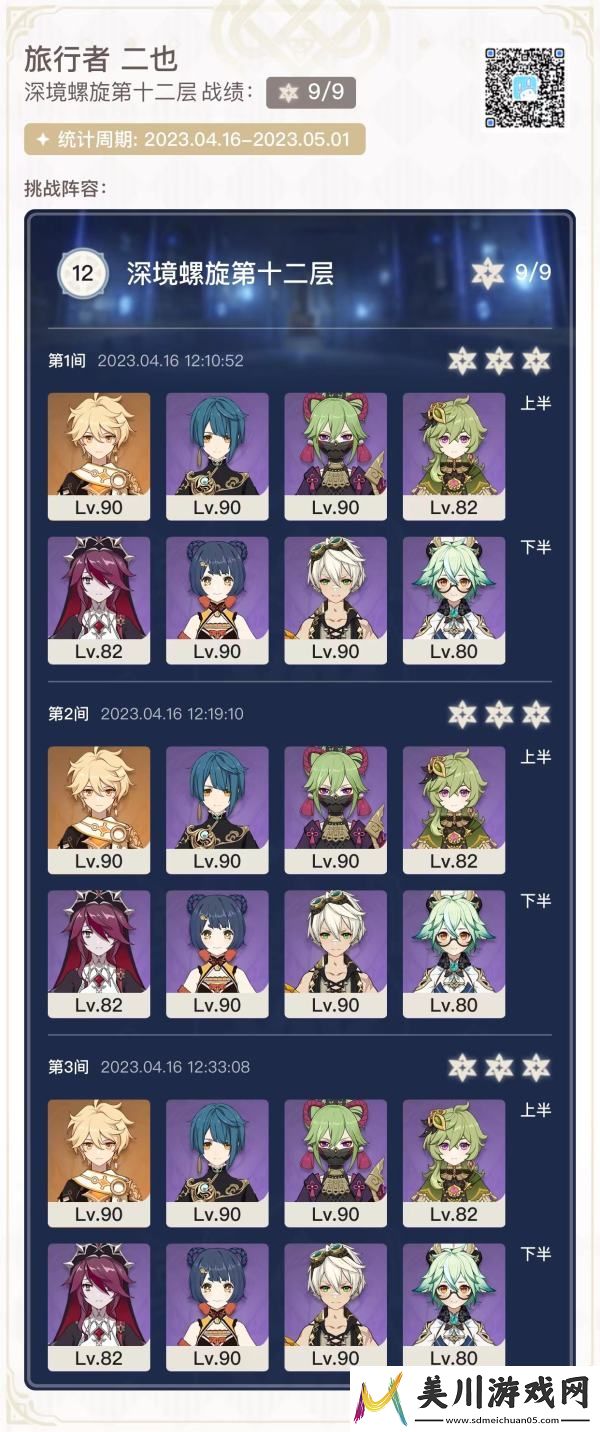Select white-haired Lv.90 character in 第3间 下半
The height and width of the screenshot is (1432, 600).
click(335, 1308)
